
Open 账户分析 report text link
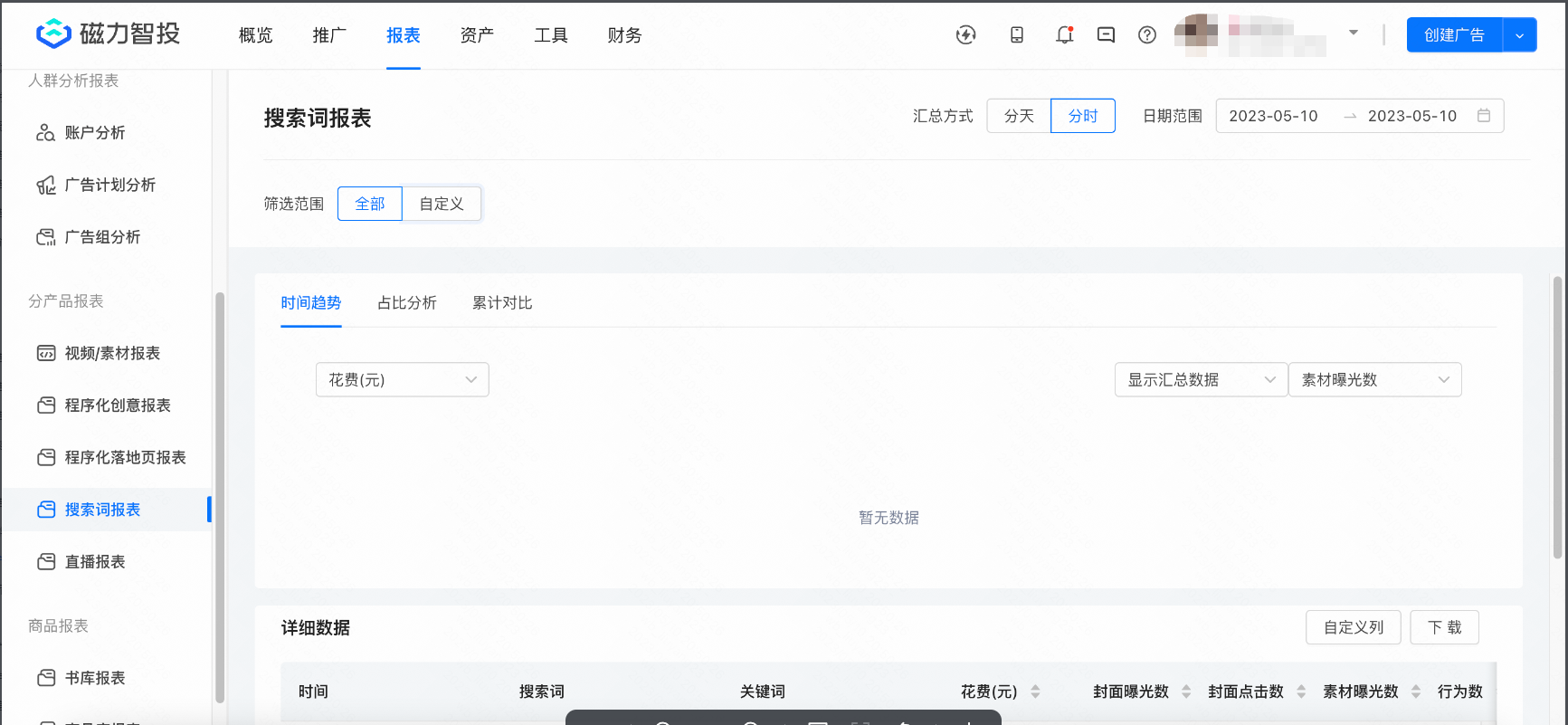tap(95, 133)
